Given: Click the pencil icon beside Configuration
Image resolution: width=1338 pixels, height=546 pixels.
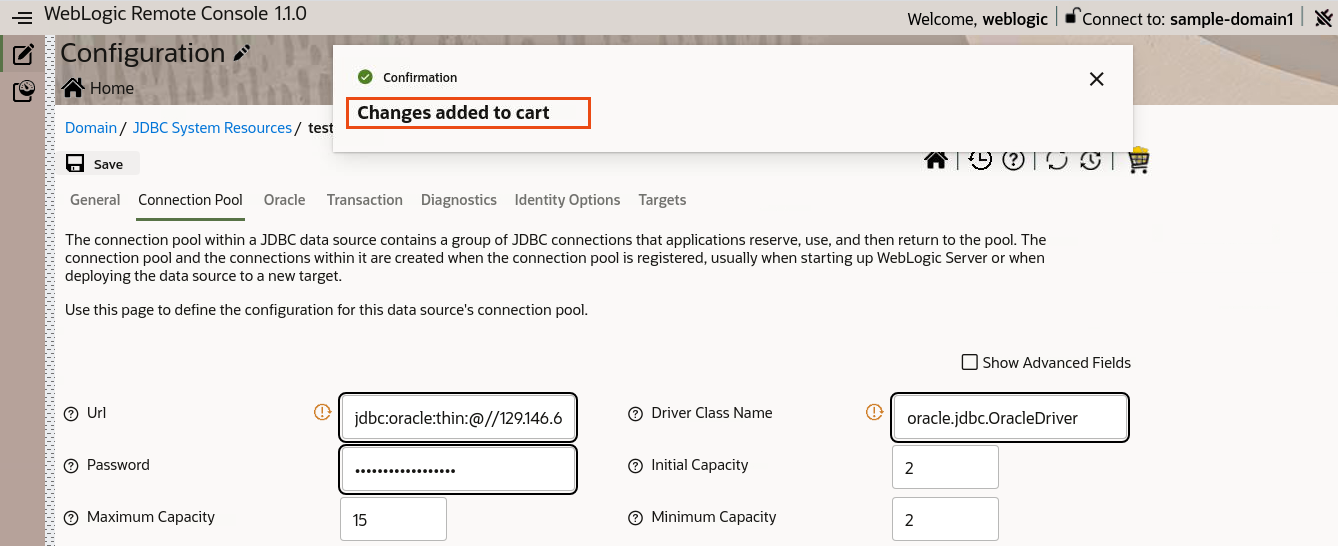Looking at the screenshot, I should (x=241, y=53).
